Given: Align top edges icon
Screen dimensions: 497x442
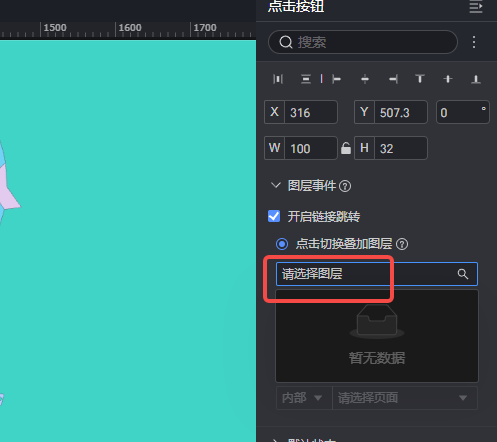Looking at the screenshot, I should click(420, 79).
